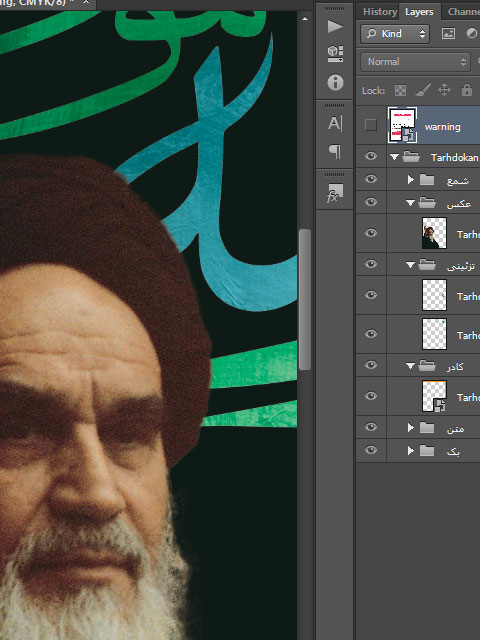The image size is (480, 640).
Task: Hide the کادر group
Action: point(371,365)
